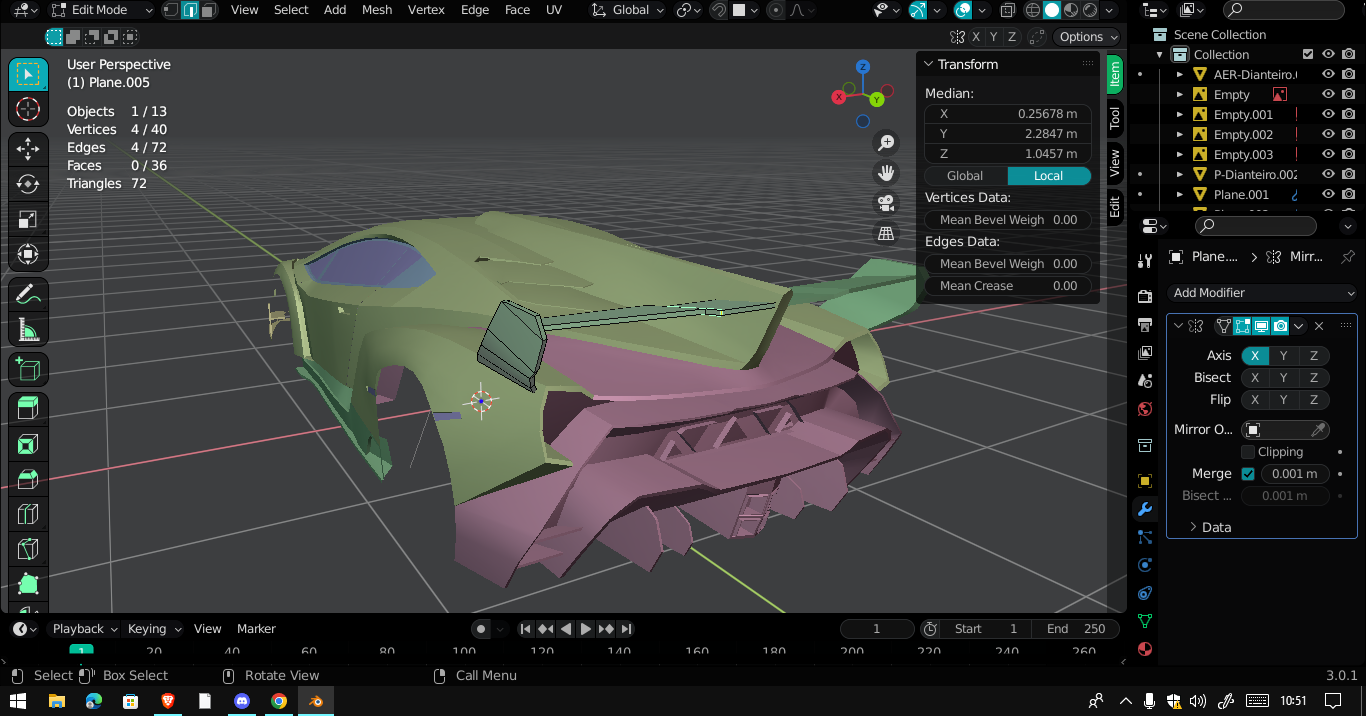The height and width of the screenshot is (716, 1366).
Task: Switch Median to Global coordinates
Action: [x=965, y=176]
